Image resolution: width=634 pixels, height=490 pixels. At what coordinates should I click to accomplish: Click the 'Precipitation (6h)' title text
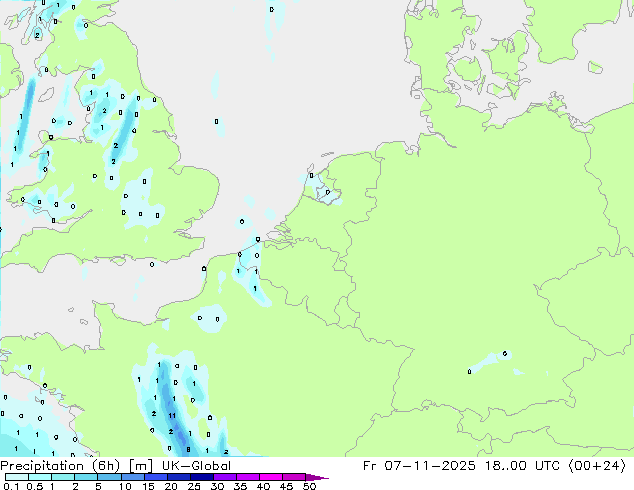(60, 466)
